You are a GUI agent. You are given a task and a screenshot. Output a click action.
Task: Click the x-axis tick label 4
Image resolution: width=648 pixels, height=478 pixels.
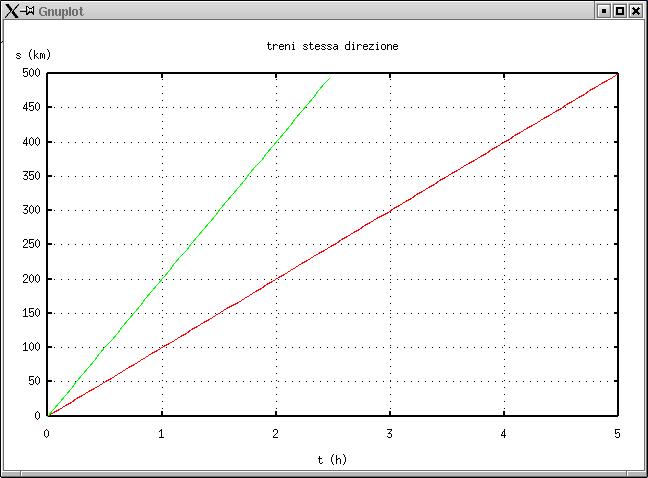[x=503, y=433]
